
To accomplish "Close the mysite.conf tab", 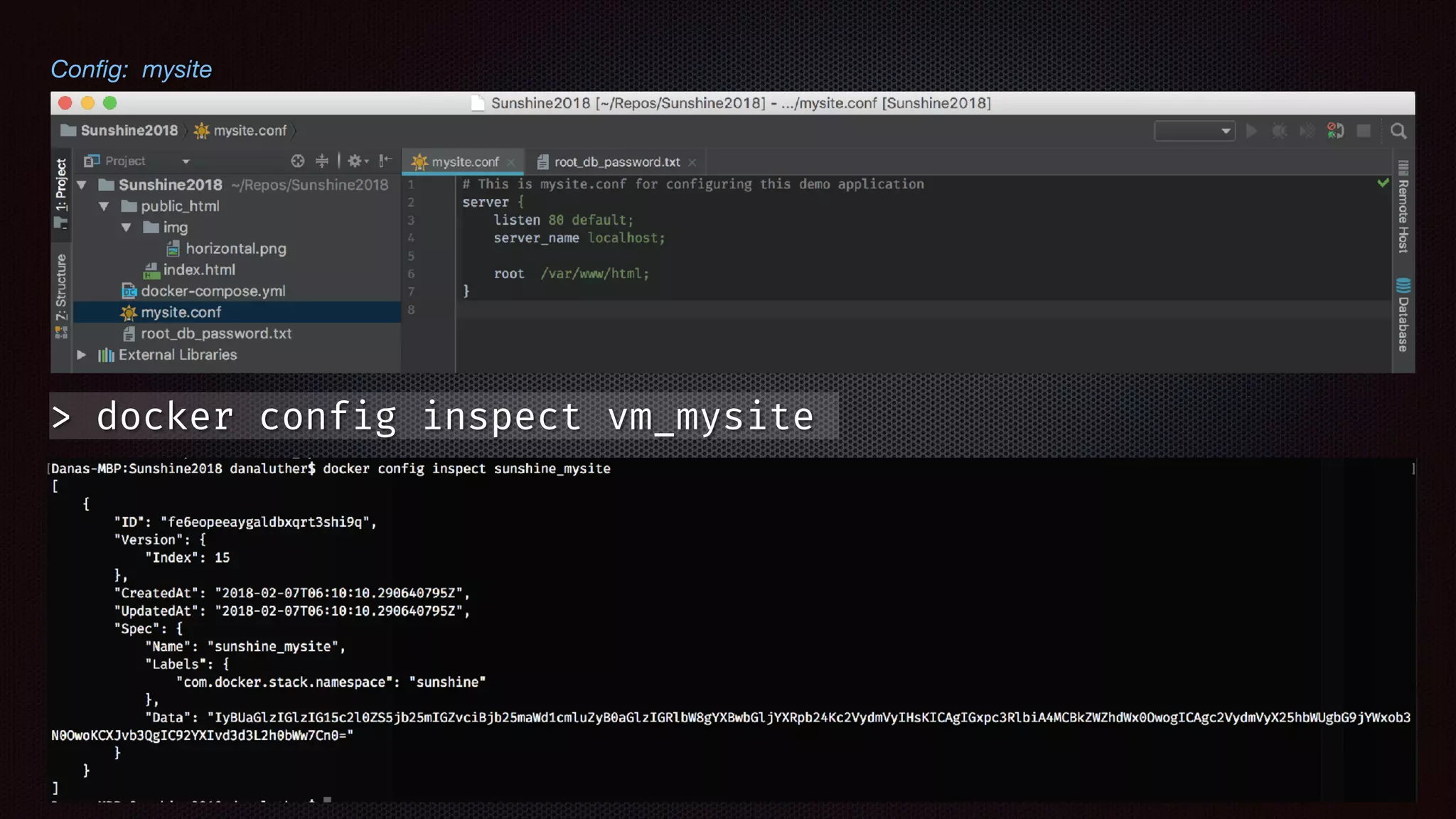I will click(510, 163).
